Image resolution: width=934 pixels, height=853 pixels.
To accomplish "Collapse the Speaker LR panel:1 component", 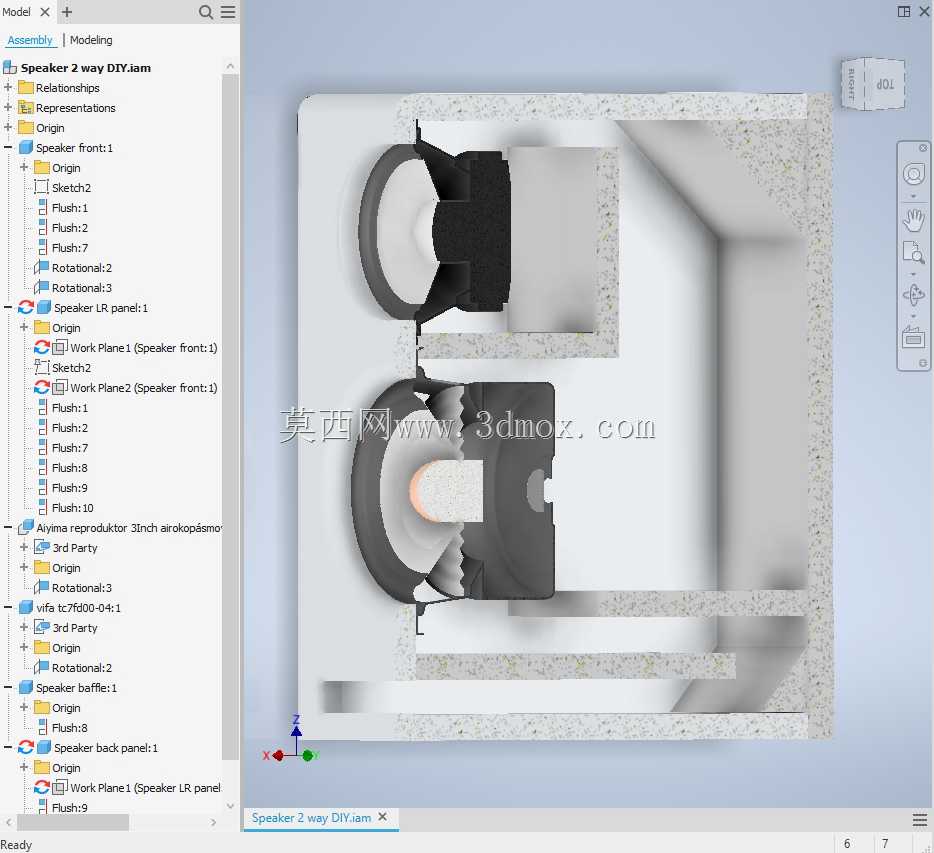I will [x=8, y=307].
